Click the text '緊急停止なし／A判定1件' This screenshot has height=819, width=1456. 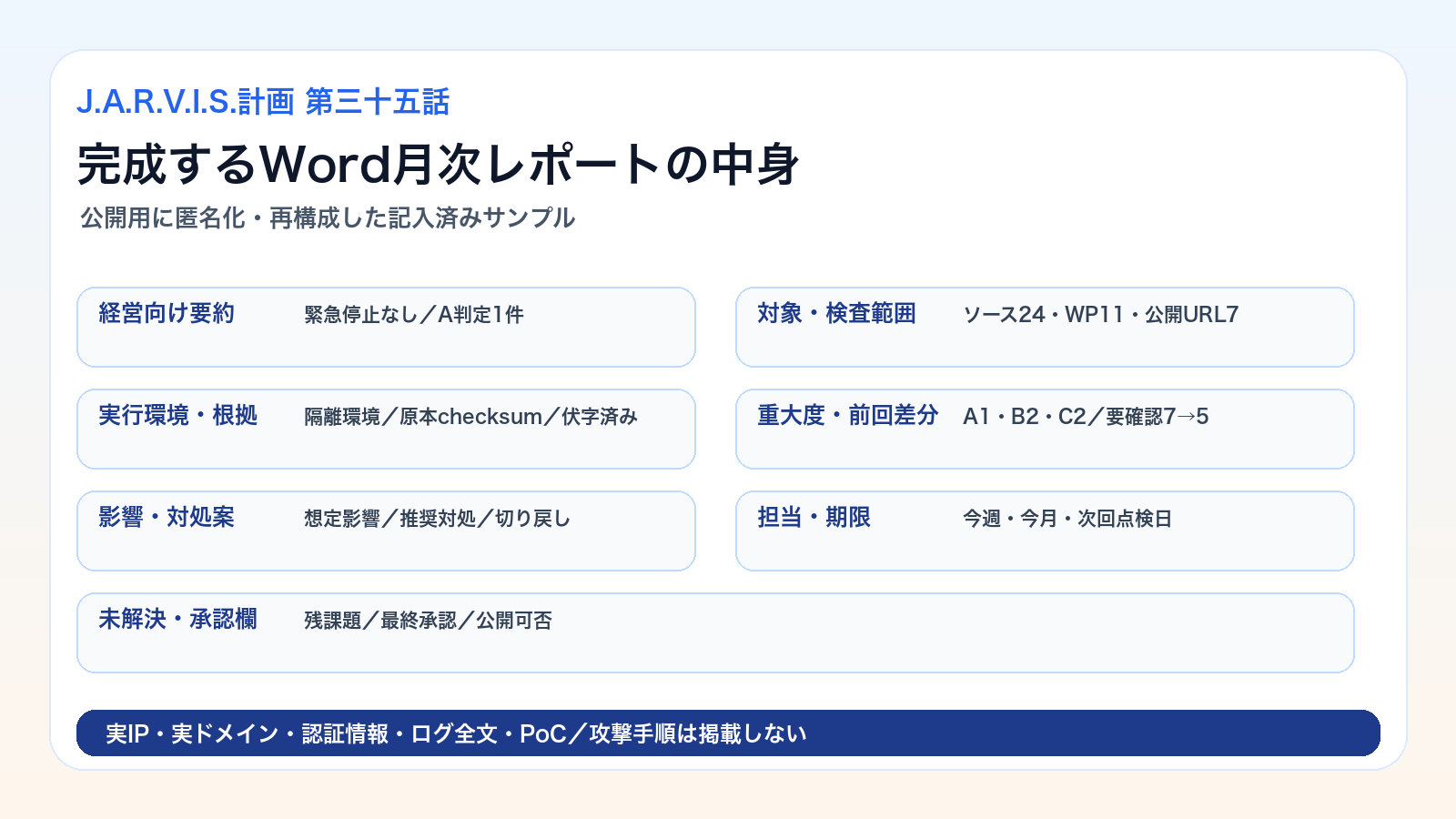coord(414,315)
